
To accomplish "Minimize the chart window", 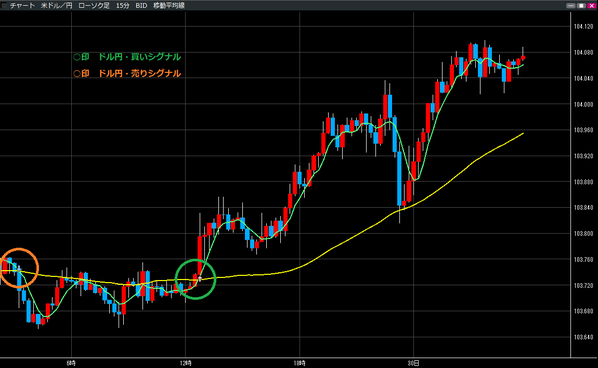I will [571, 5].
